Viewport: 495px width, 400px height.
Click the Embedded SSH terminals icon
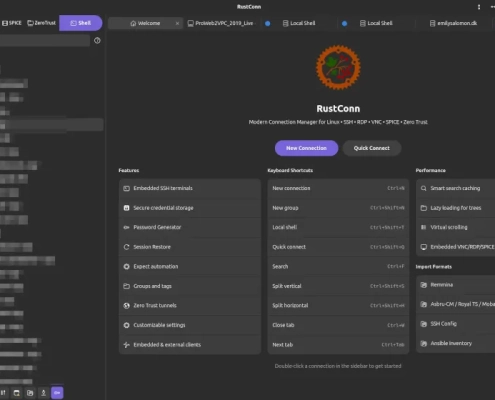tap(126, 188)
